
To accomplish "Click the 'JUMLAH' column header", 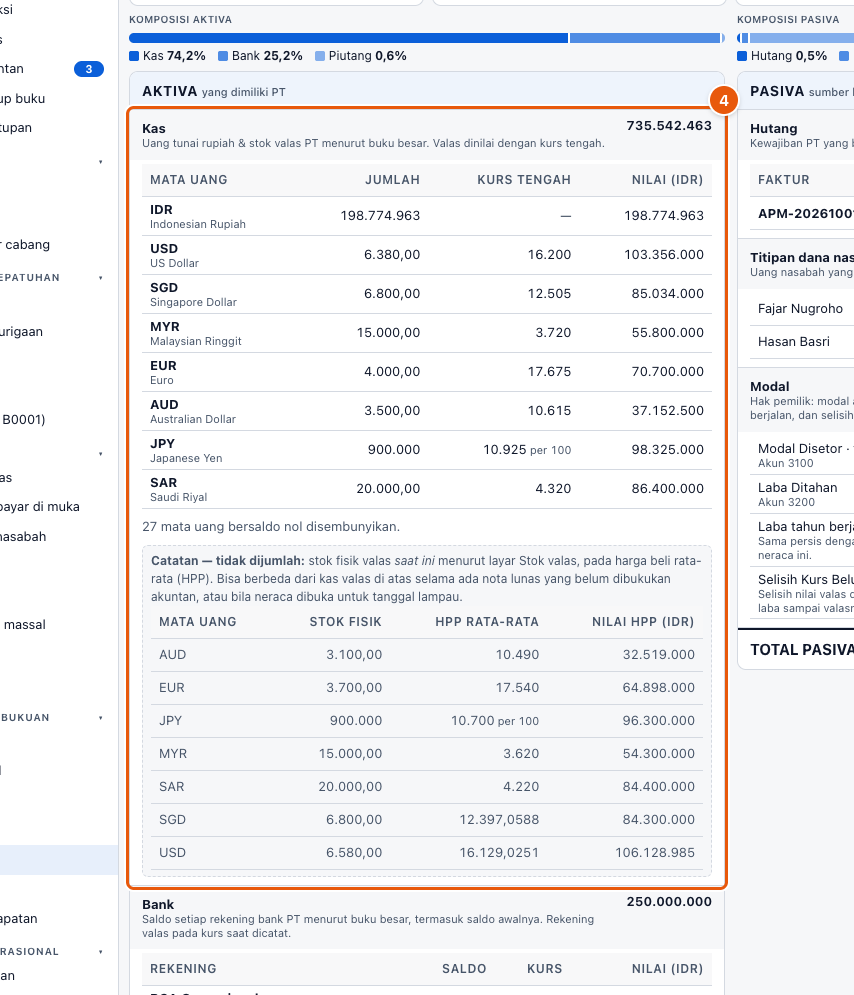I will point(392,180).
